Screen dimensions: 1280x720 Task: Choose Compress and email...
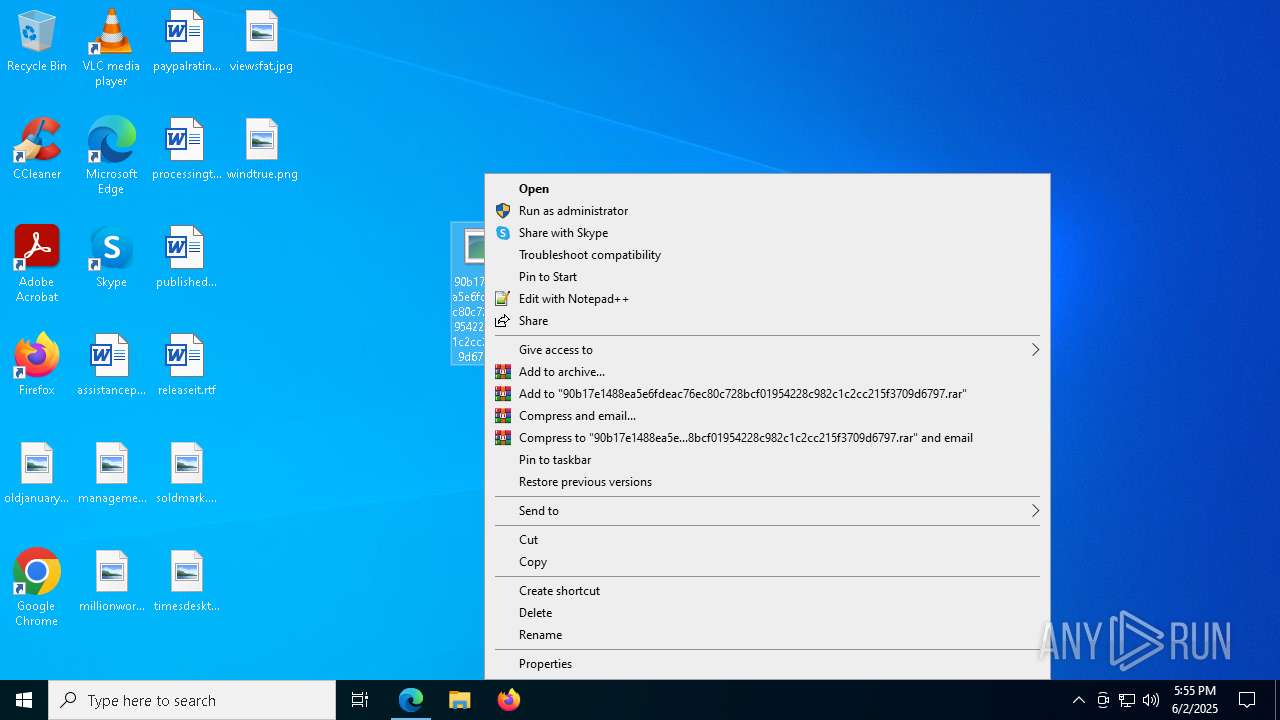[x=767, y=416]
